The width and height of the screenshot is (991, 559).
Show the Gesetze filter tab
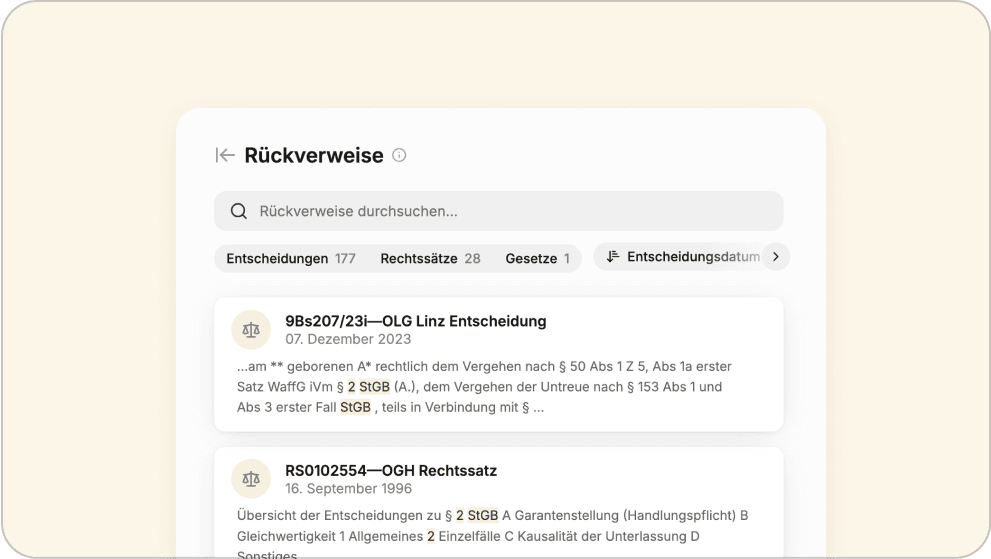(x=537, y=258)
